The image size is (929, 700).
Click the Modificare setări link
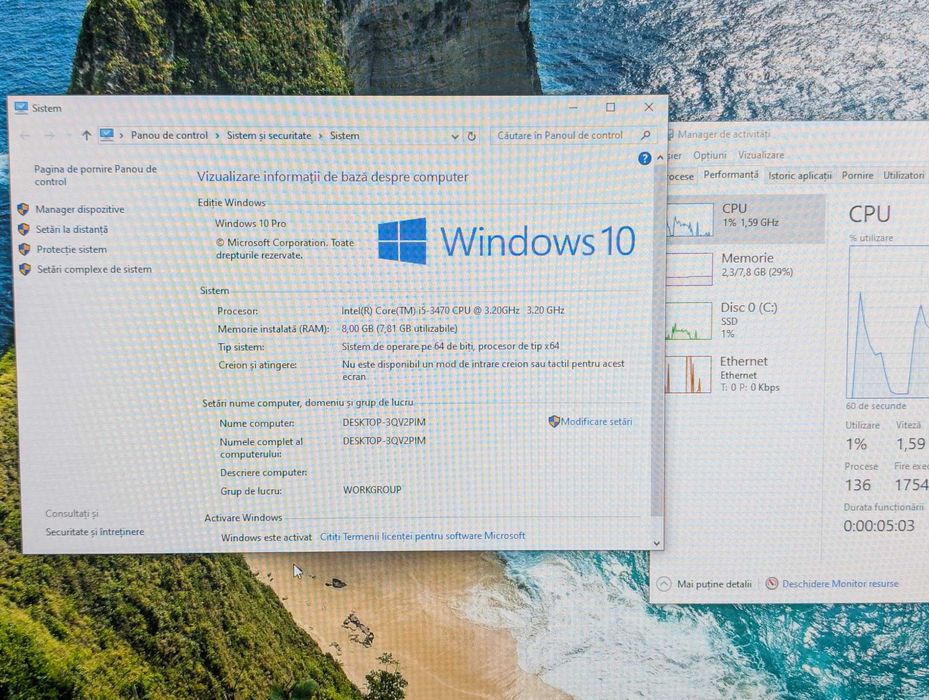click(596, 421)
